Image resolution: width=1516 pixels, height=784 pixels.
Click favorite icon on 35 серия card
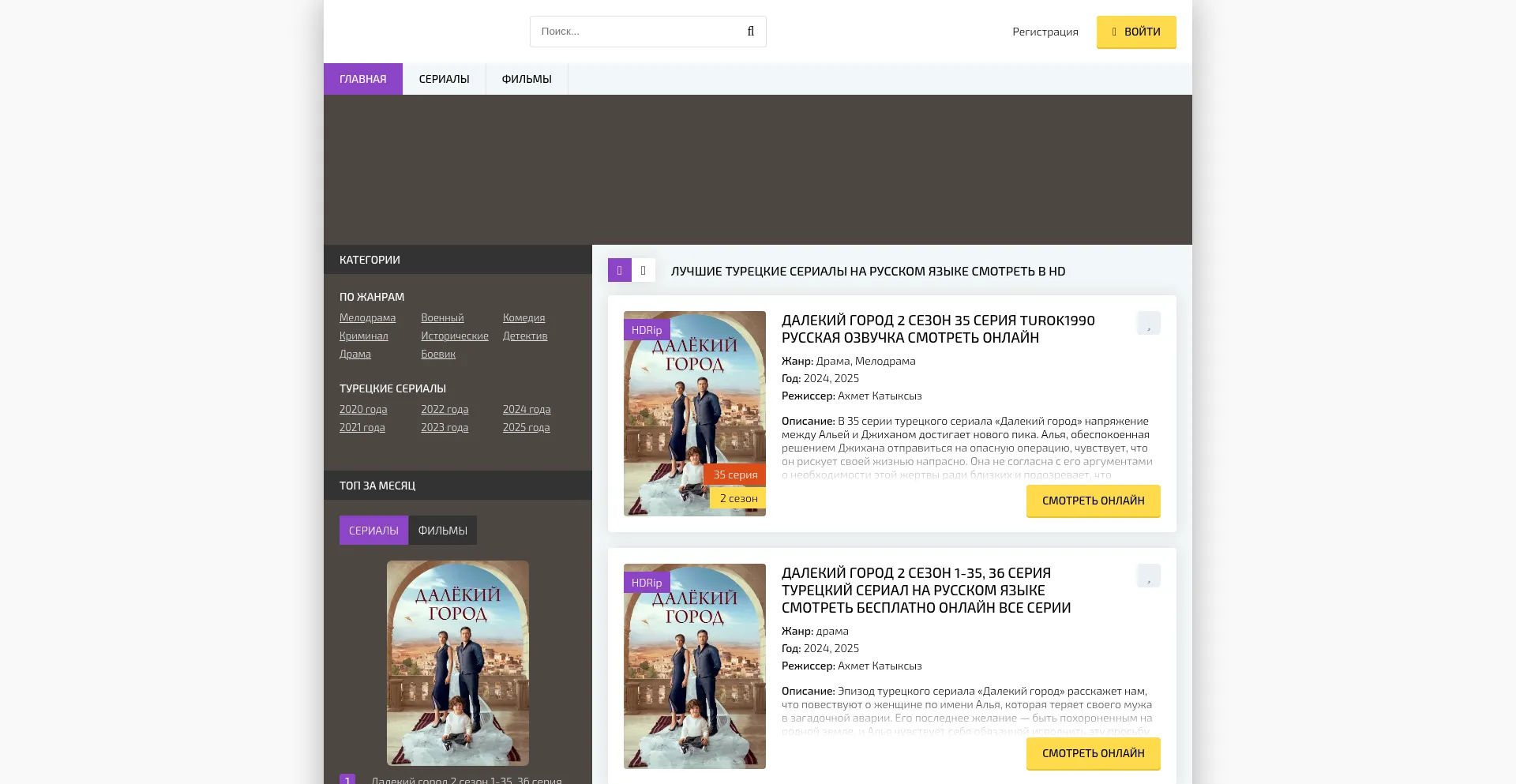(1148, 324)
